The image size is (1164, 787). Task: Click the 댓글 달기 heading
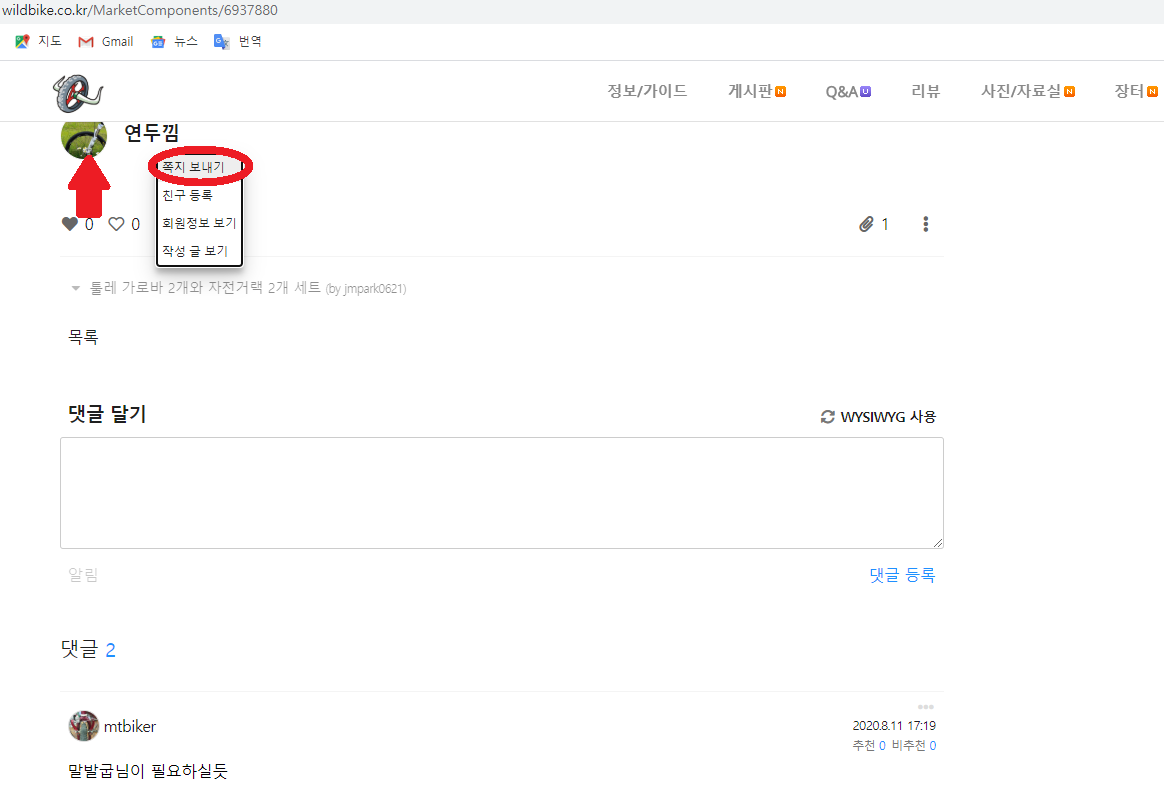click(x=108, y=414)
